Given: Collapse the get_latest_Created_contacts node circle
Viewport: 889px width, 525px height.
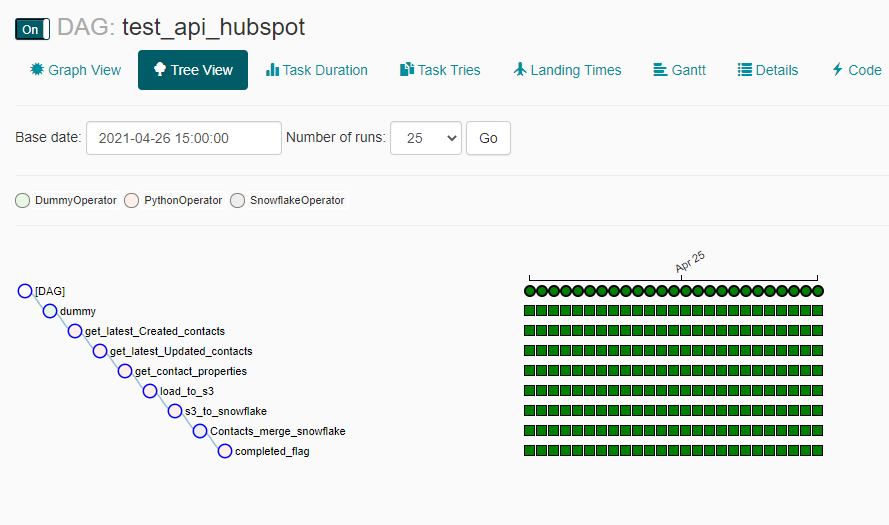Looking at the screenshot, I should tap(75, 331).
